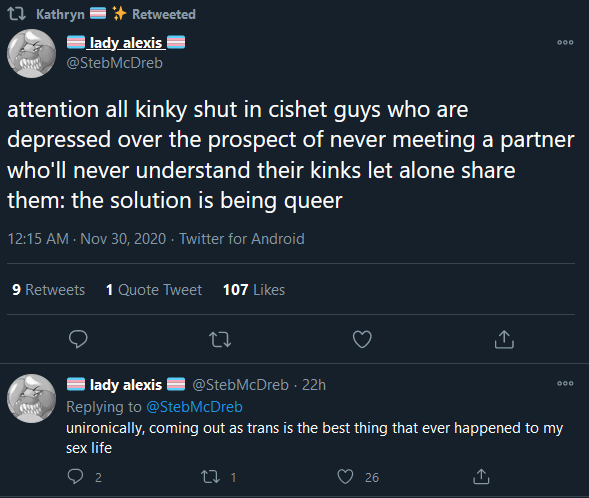Screen dimensions: 589x498
Task: Open the reply tweet author's avatar
Action: [x=32, y=398]
